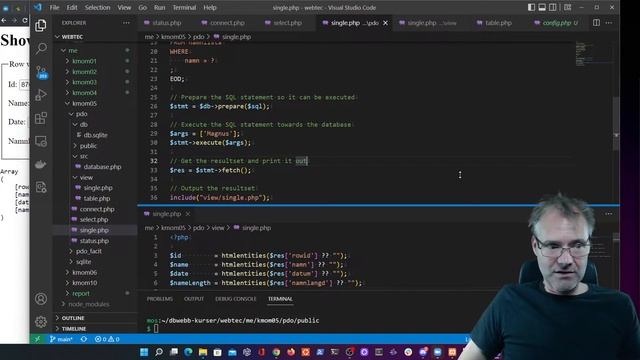Open Manage gear settings icon

pos(40,322)
